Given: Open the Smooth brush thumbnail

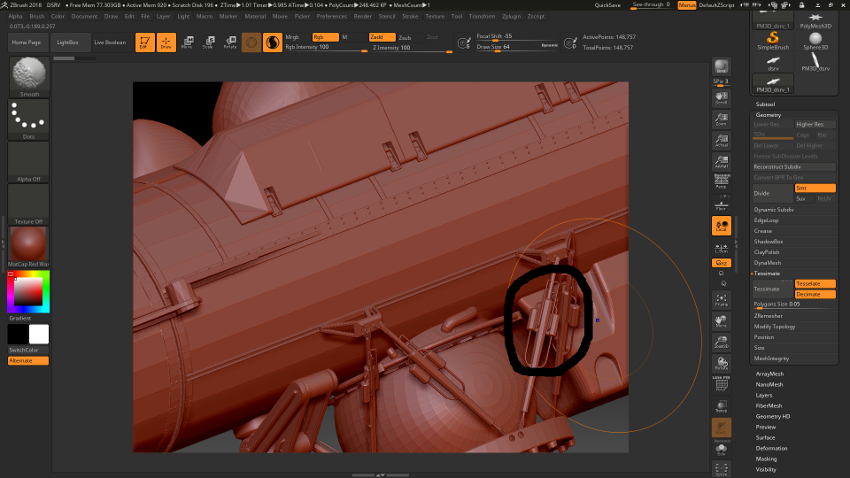Looking at the screenshot, I should click(x=29, y=76).
